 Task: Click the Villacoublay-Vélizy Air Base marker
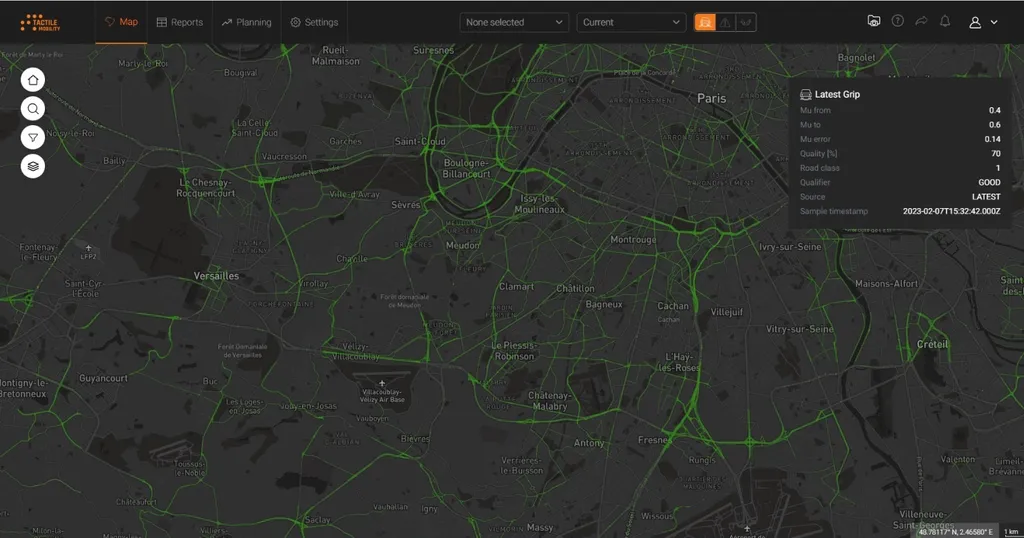(x=382, y=392)
